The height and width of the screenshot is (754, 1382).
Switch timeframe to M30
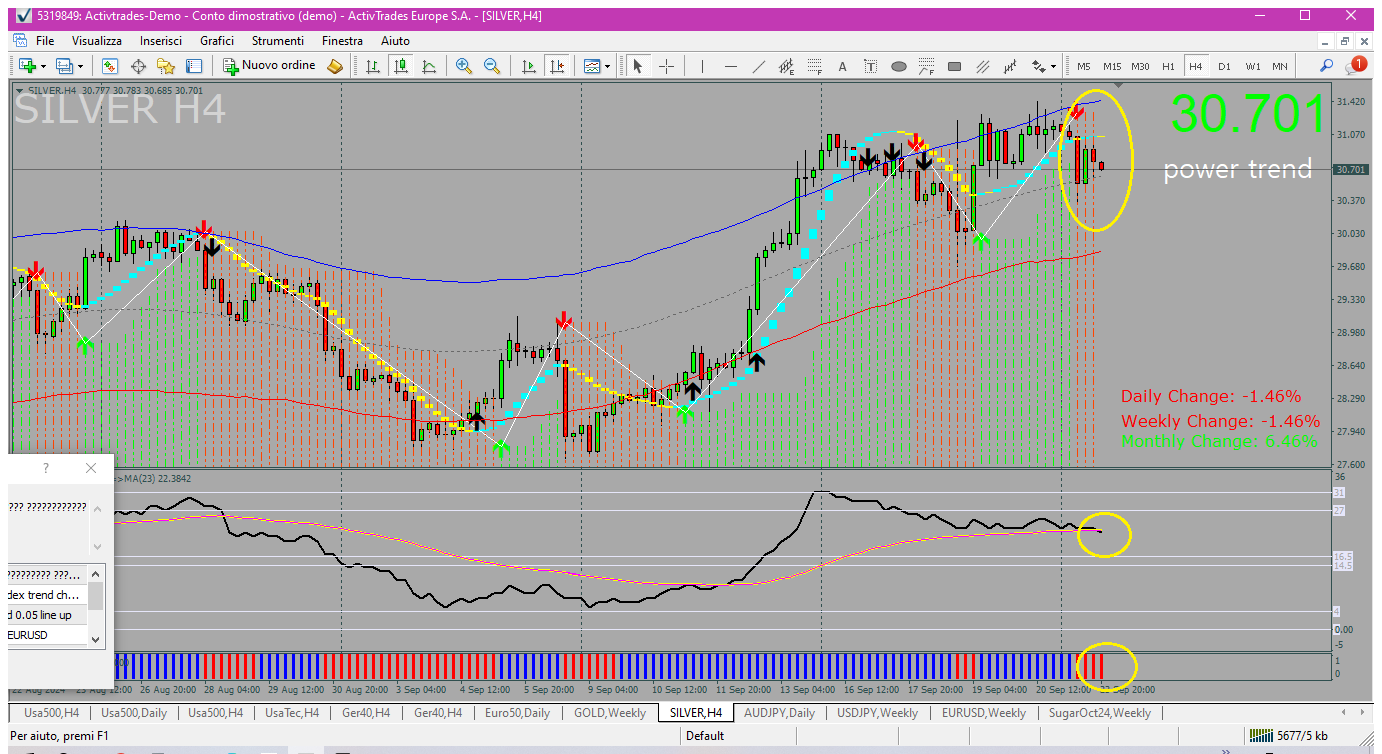click(1140, 66)
